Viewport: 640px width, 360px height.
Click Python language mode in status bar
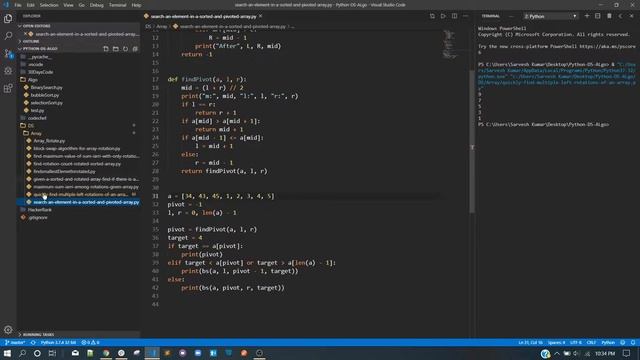coord(608,342)
